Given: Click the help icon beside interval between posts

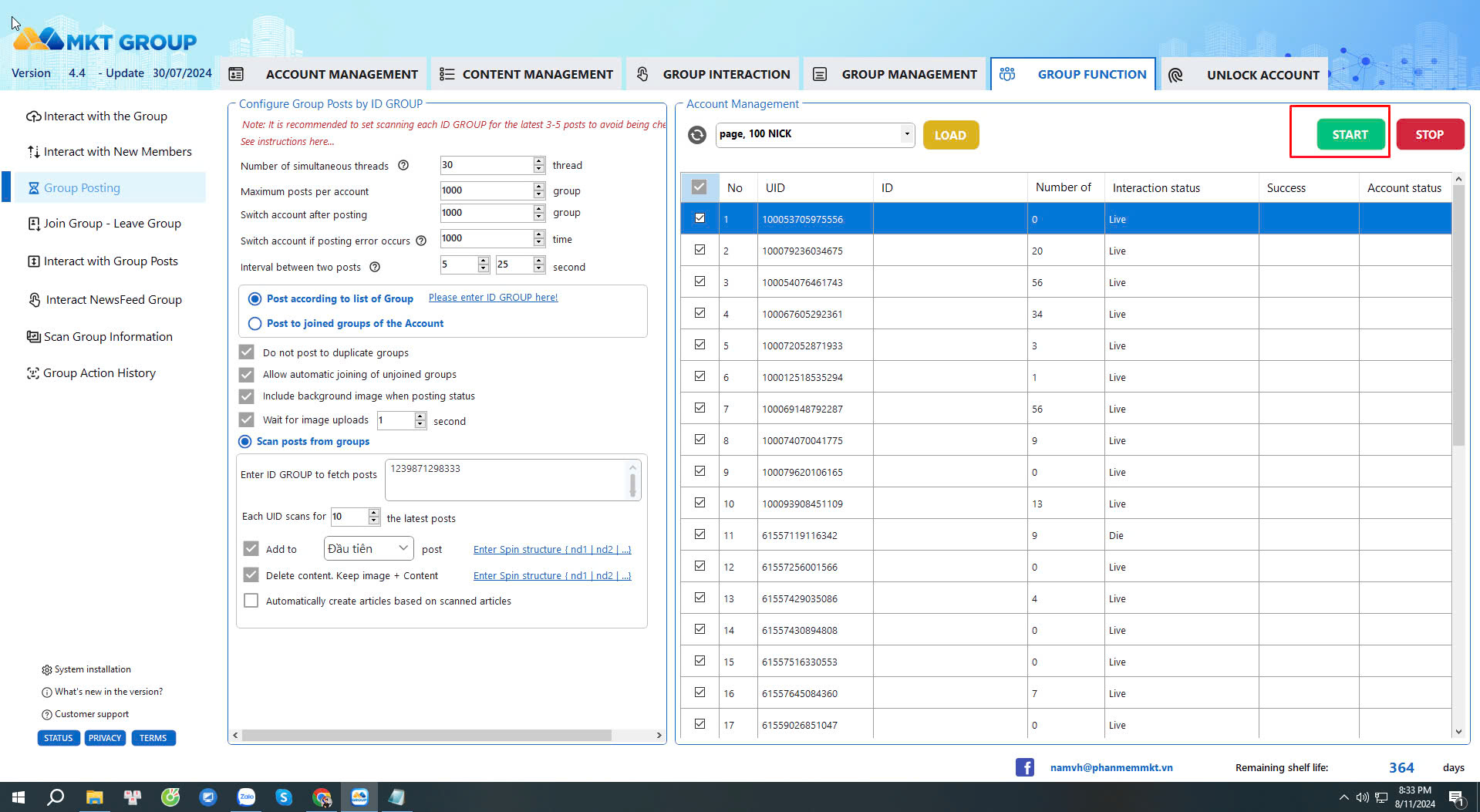Looking at the screenshot, I should (x=375, y=268).
